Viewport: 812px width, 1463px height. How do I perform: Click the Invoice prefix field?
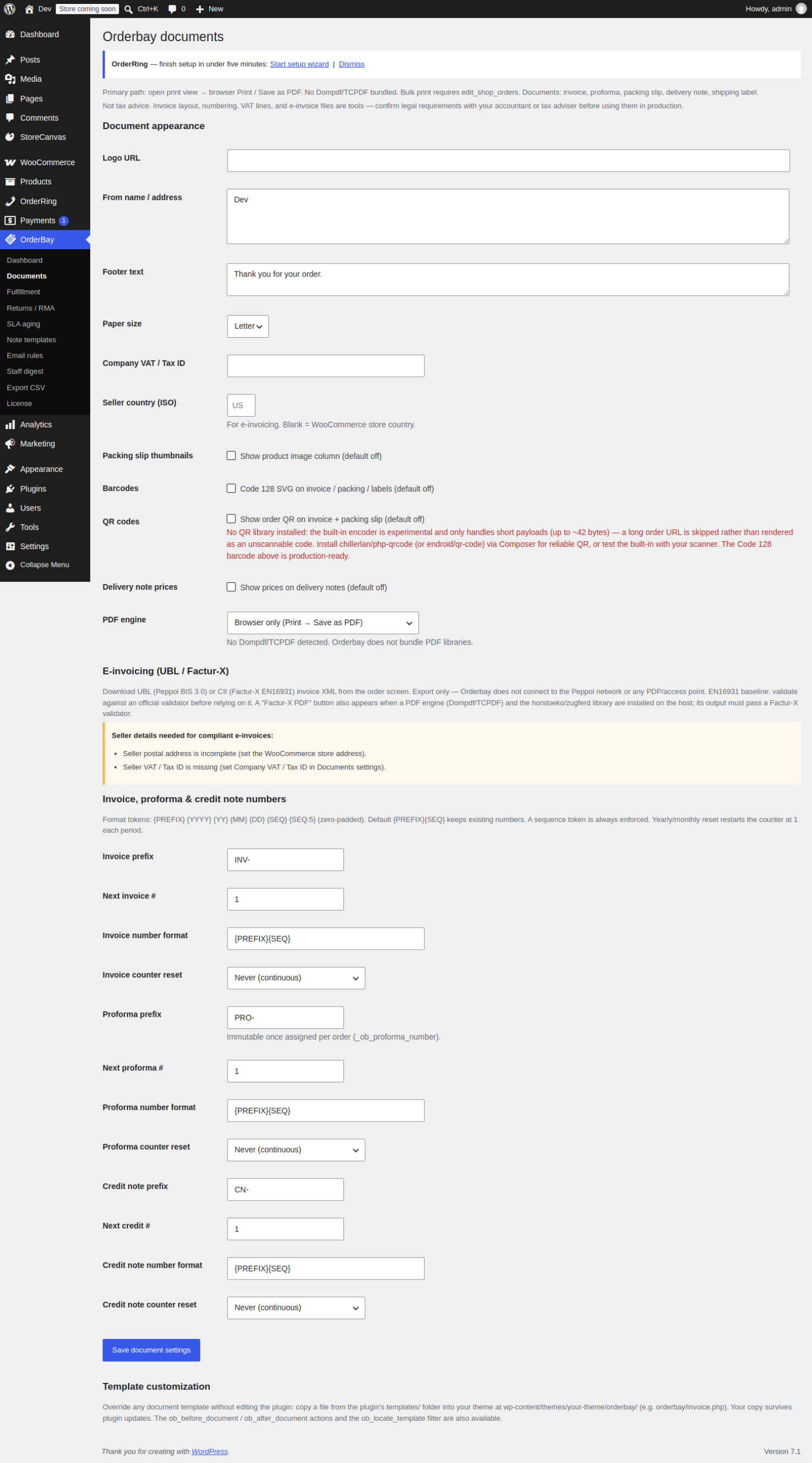(286, 860)
